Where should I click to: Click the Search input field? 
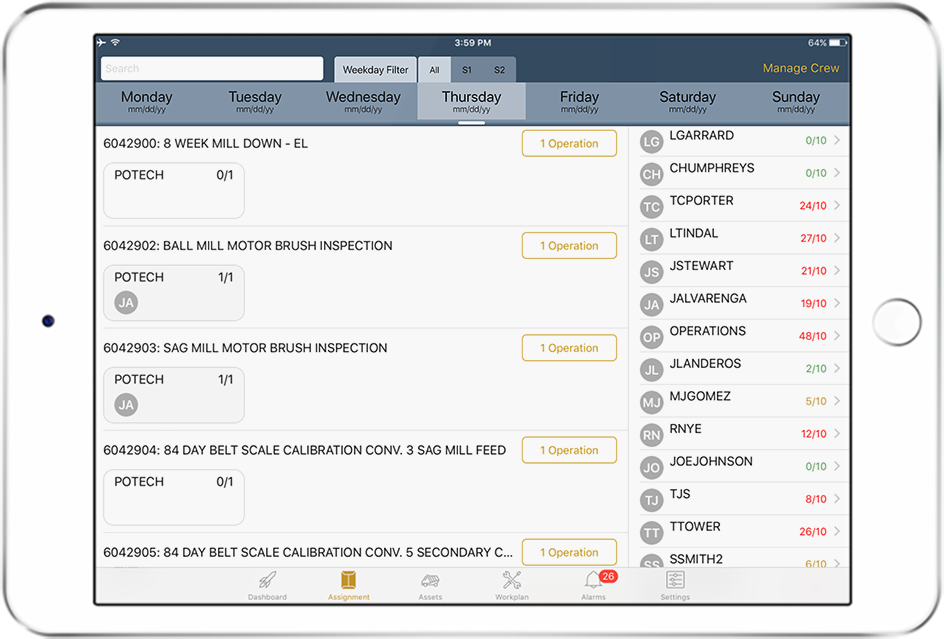[212, 69]
